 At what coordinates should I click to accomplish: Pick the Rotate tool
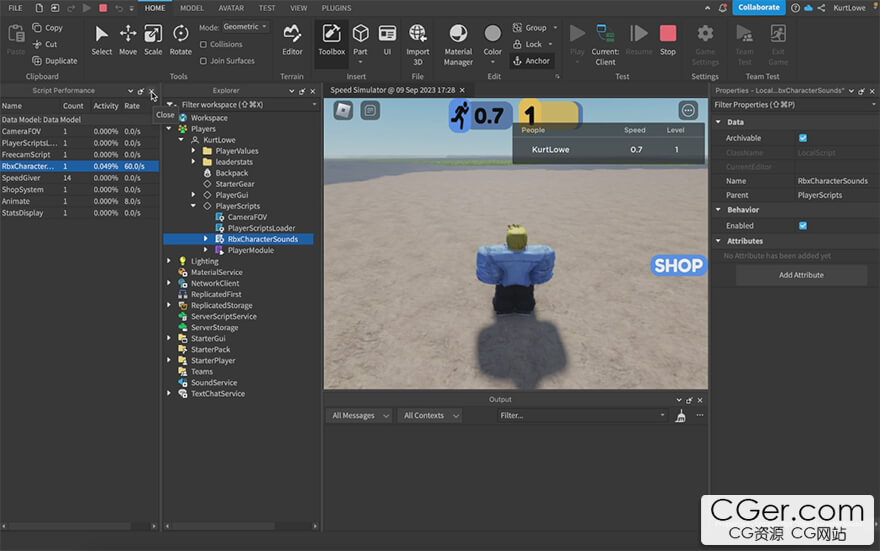point(180,40)
